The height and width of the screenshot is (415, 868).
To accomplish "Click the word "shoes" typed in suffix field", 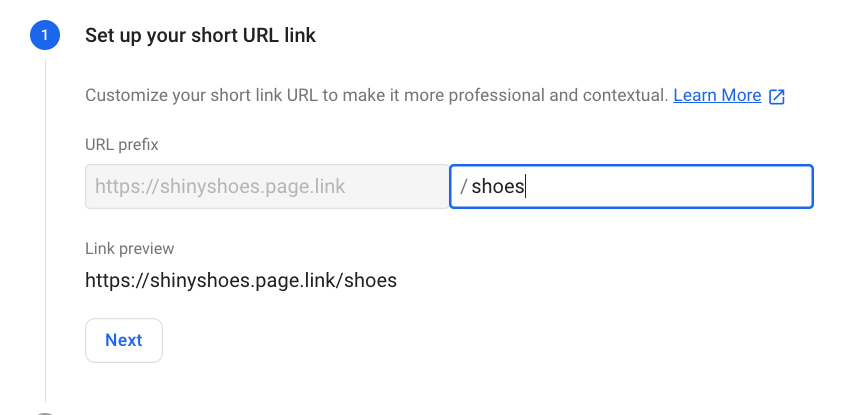I will (497, 187).
